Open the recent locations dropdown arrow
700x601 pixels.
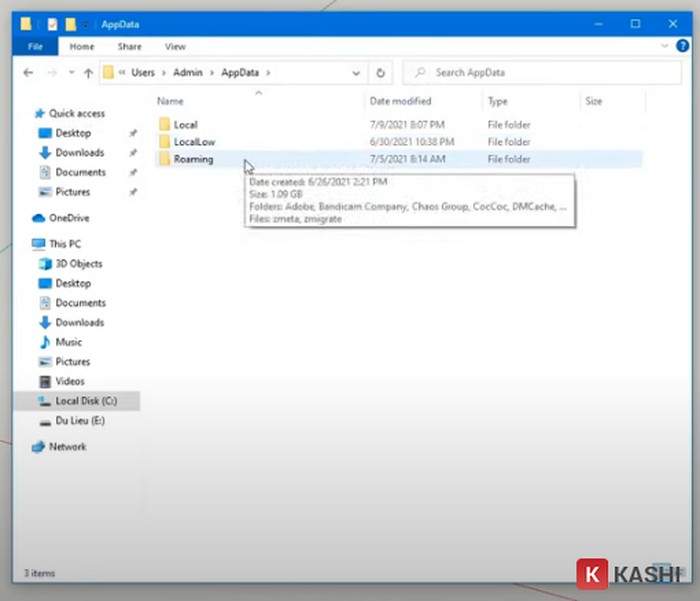pyautogui.click(x=71, y=72)
